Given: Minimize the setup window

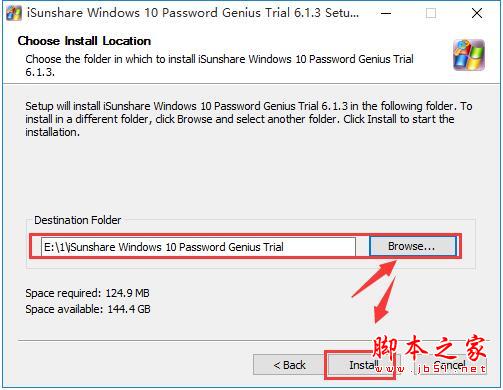Looking at the screenshot, I should (386, 13).
